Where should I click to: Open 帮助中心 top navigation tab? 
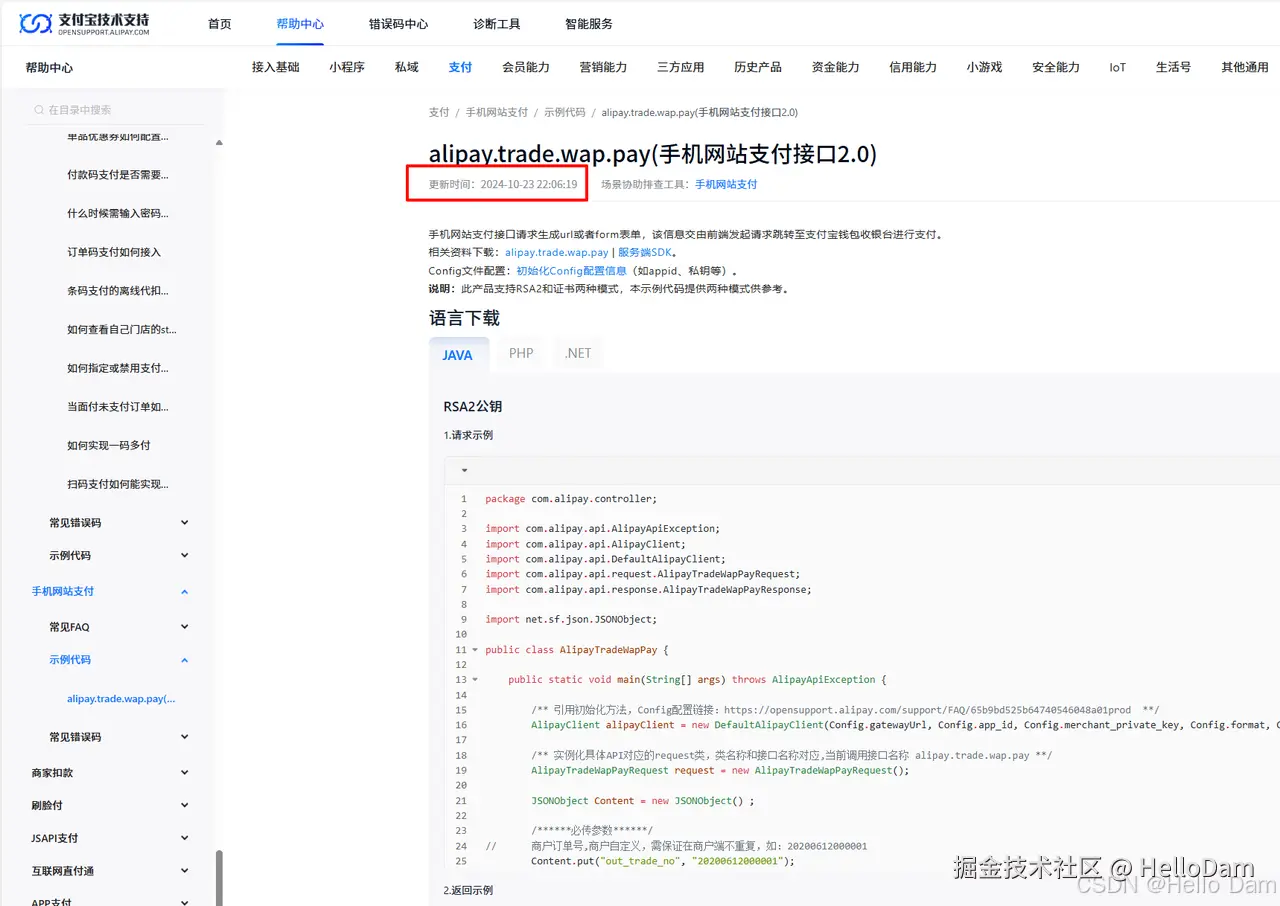[x=300, y=24]
